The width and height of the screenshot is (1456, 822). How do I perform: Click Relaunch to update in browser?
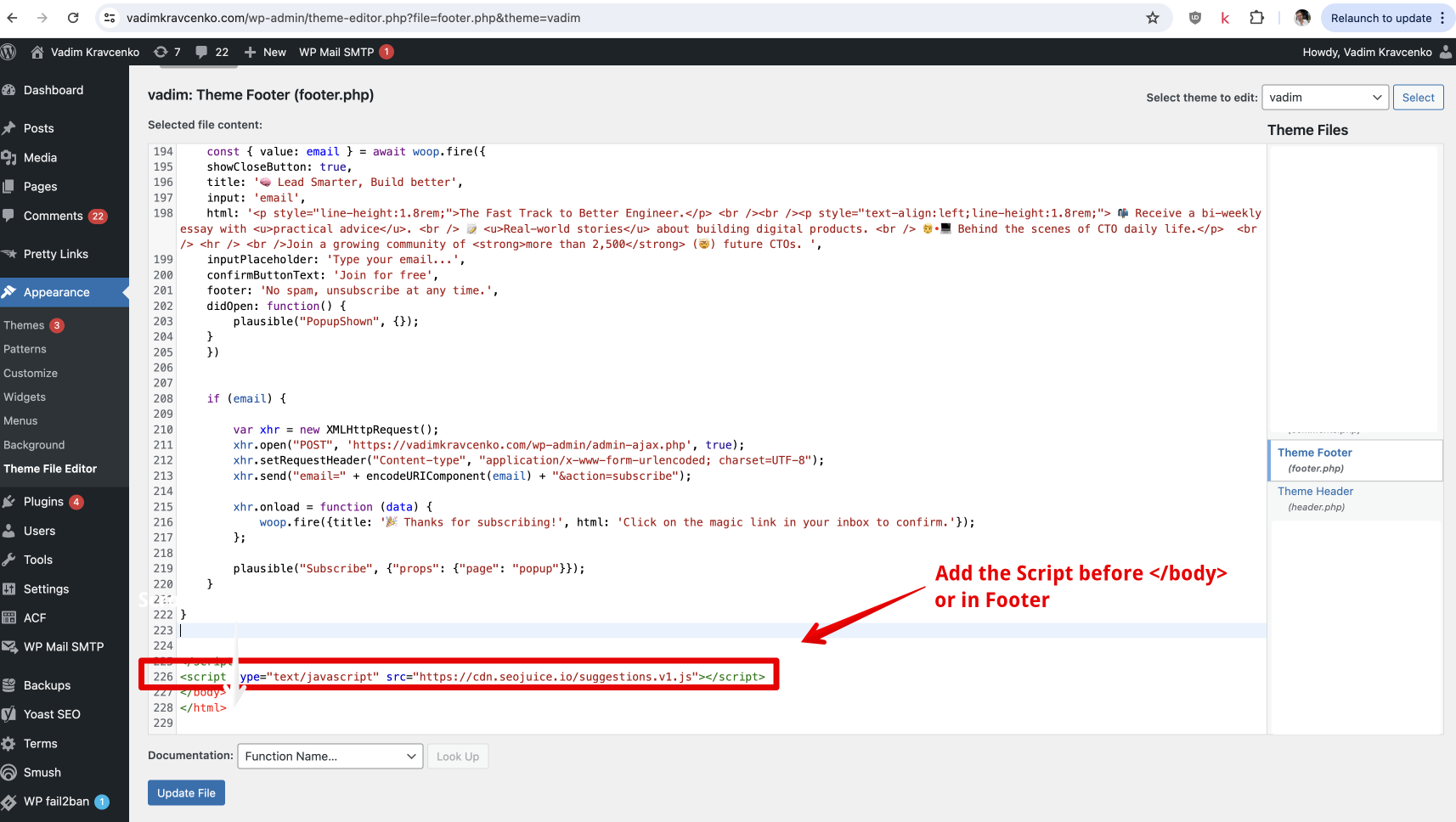[x=1381, y=17]
